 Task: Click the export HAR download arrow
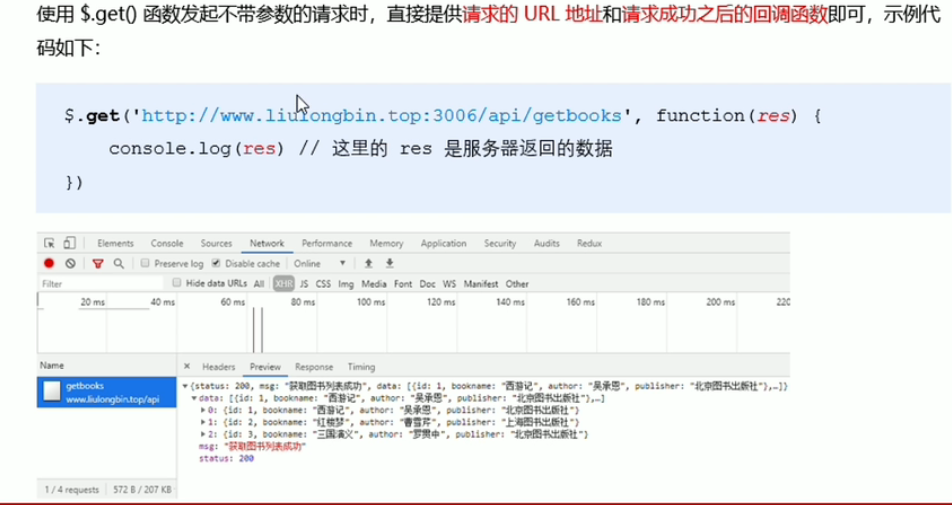point(389,264)
